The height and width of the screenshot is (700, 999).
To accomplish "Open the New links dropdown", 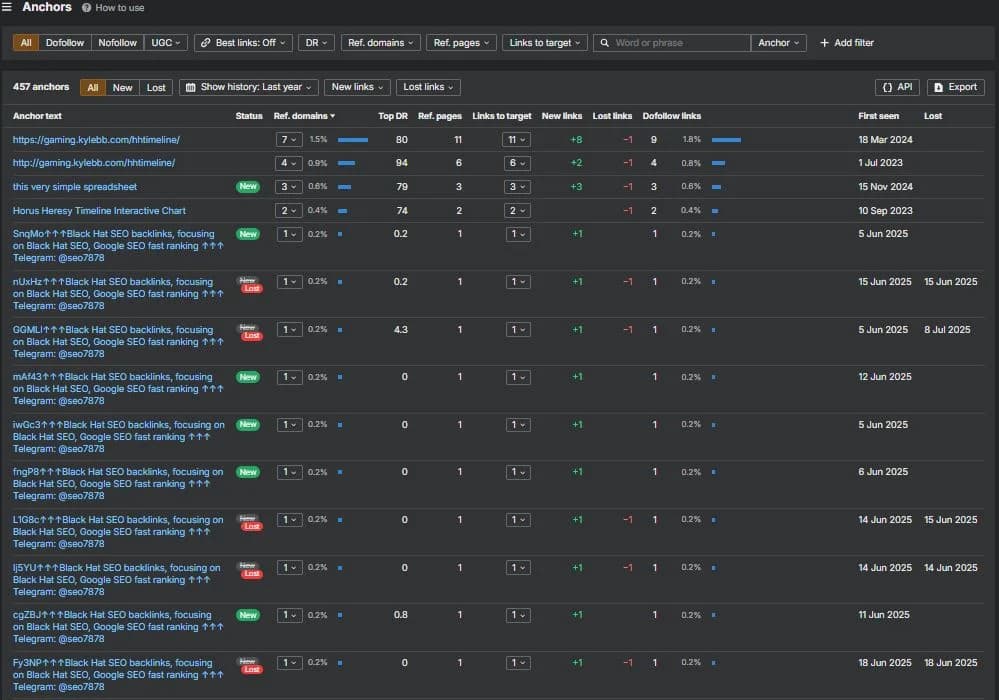I will point(357,87).
